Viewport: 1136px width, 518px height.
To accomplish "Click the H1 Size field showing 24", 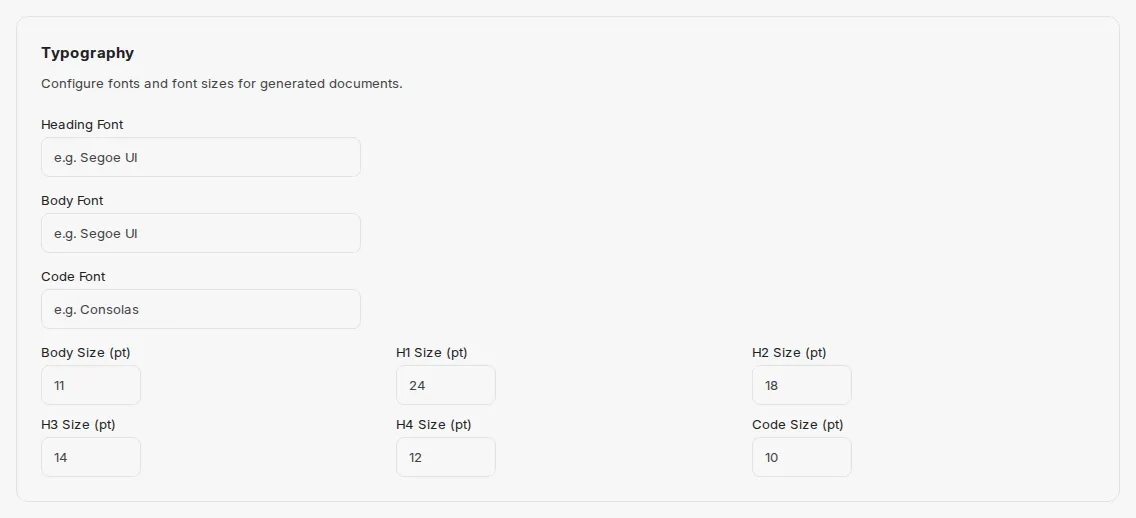I will click(446, 385).
